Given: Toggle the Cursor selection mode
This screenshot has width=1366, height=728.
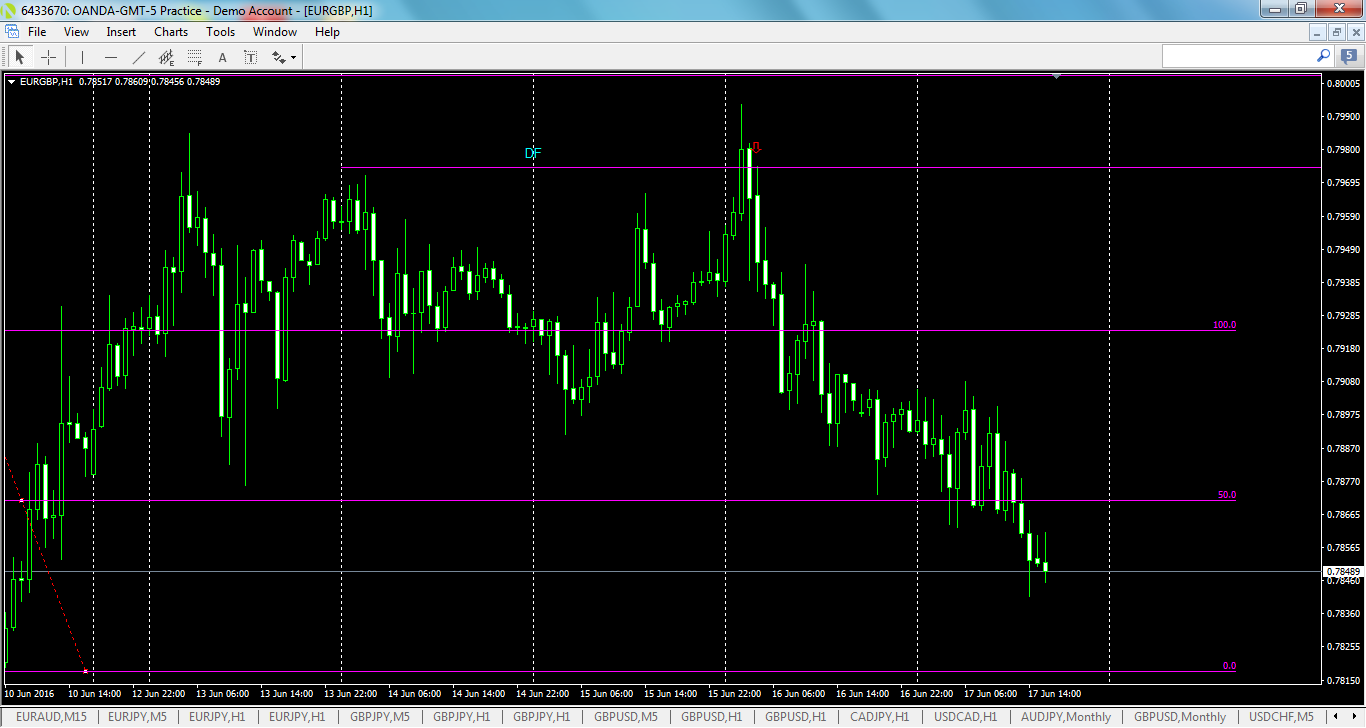Looking at the screenshot, I should 19,57.
